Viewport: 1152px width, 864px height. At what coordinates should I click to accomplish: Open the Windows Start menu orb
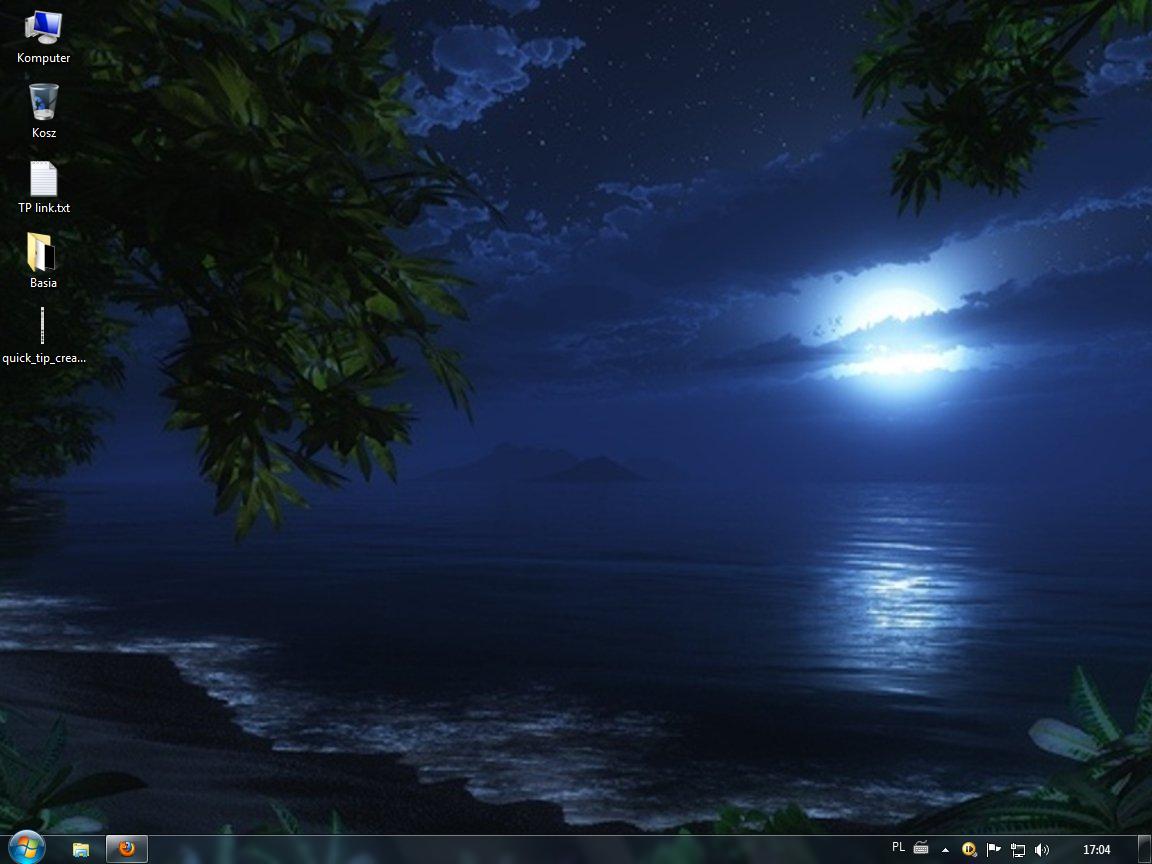click(x=26, y=848)
